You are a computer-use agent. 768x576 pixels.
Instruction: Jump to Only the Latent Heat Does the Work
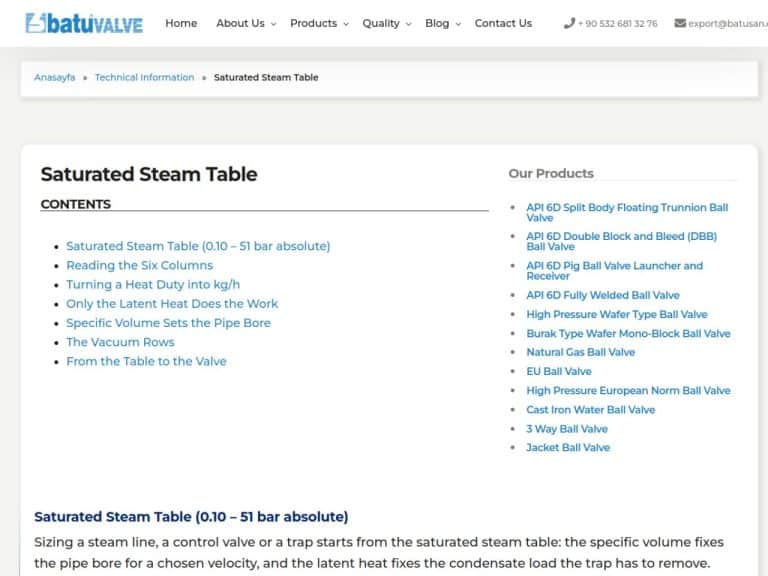[172, 304]
